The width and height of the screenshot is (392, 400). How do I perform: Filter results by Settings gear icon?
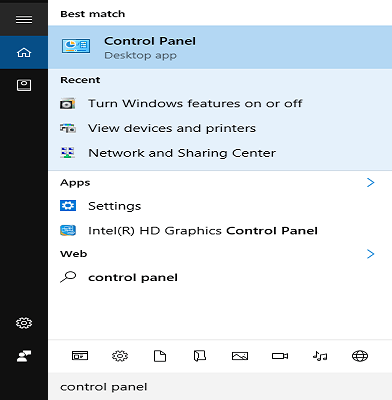coord(120,356)
